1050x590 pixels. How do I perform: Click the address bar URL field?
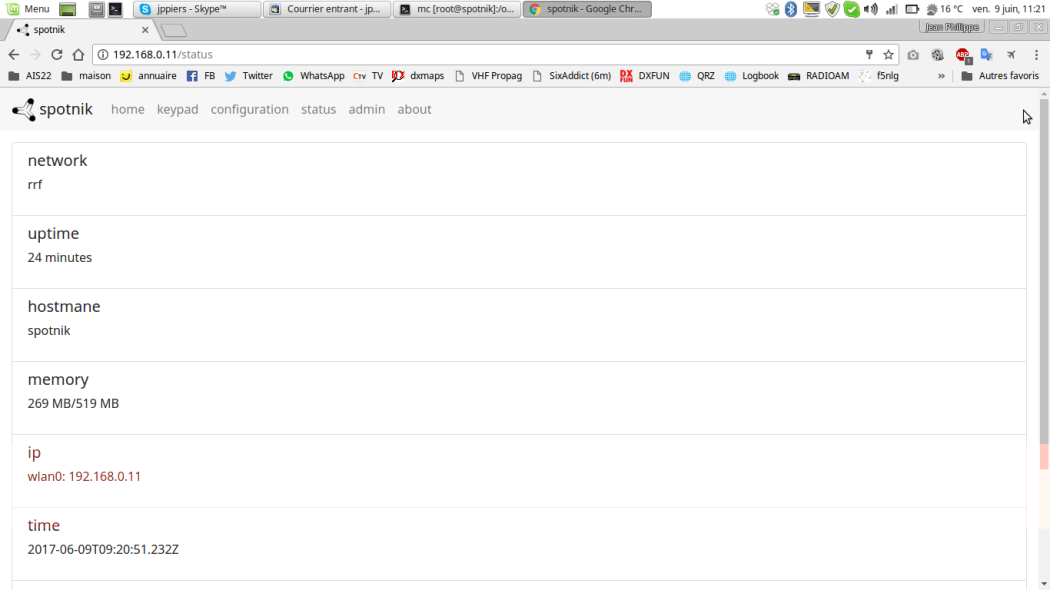click(480, 55)
